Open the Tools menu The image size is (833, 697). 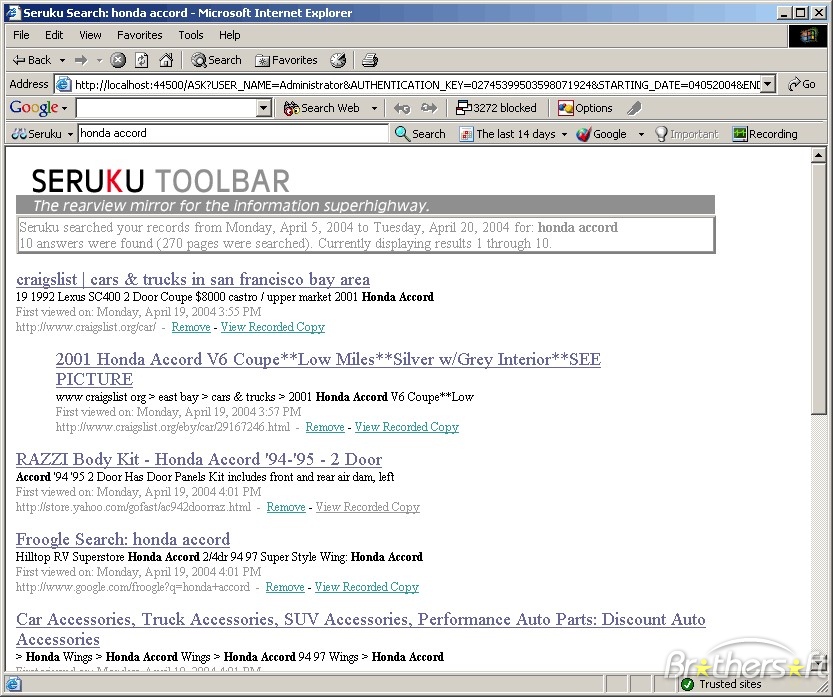coord(191,35)
